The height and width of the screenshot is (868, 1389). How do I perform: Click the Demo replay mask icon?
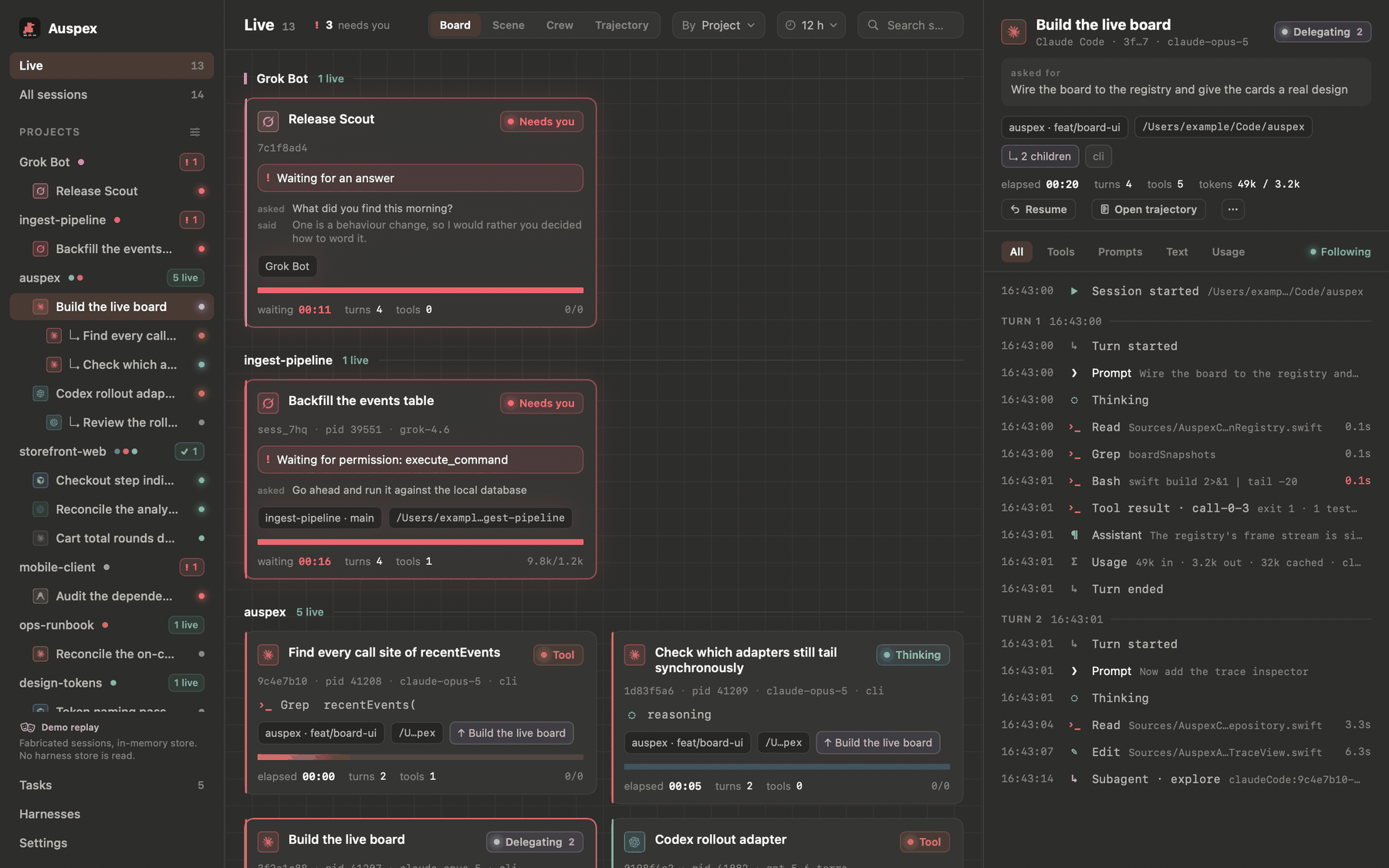28,727
